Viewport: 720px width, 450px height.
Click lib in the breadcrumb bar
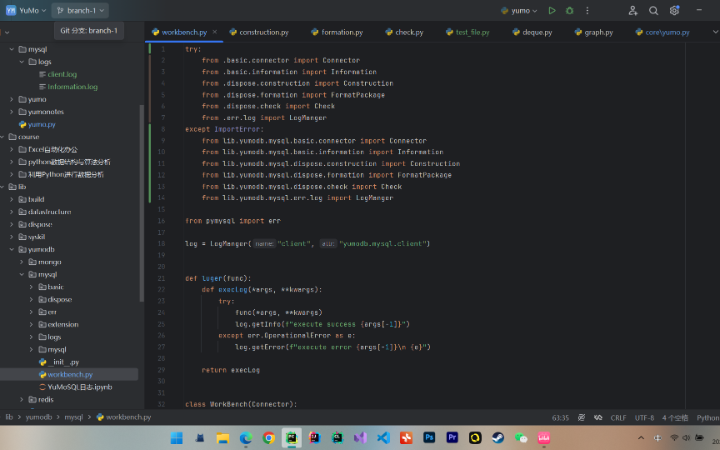[x=9, y=417]
